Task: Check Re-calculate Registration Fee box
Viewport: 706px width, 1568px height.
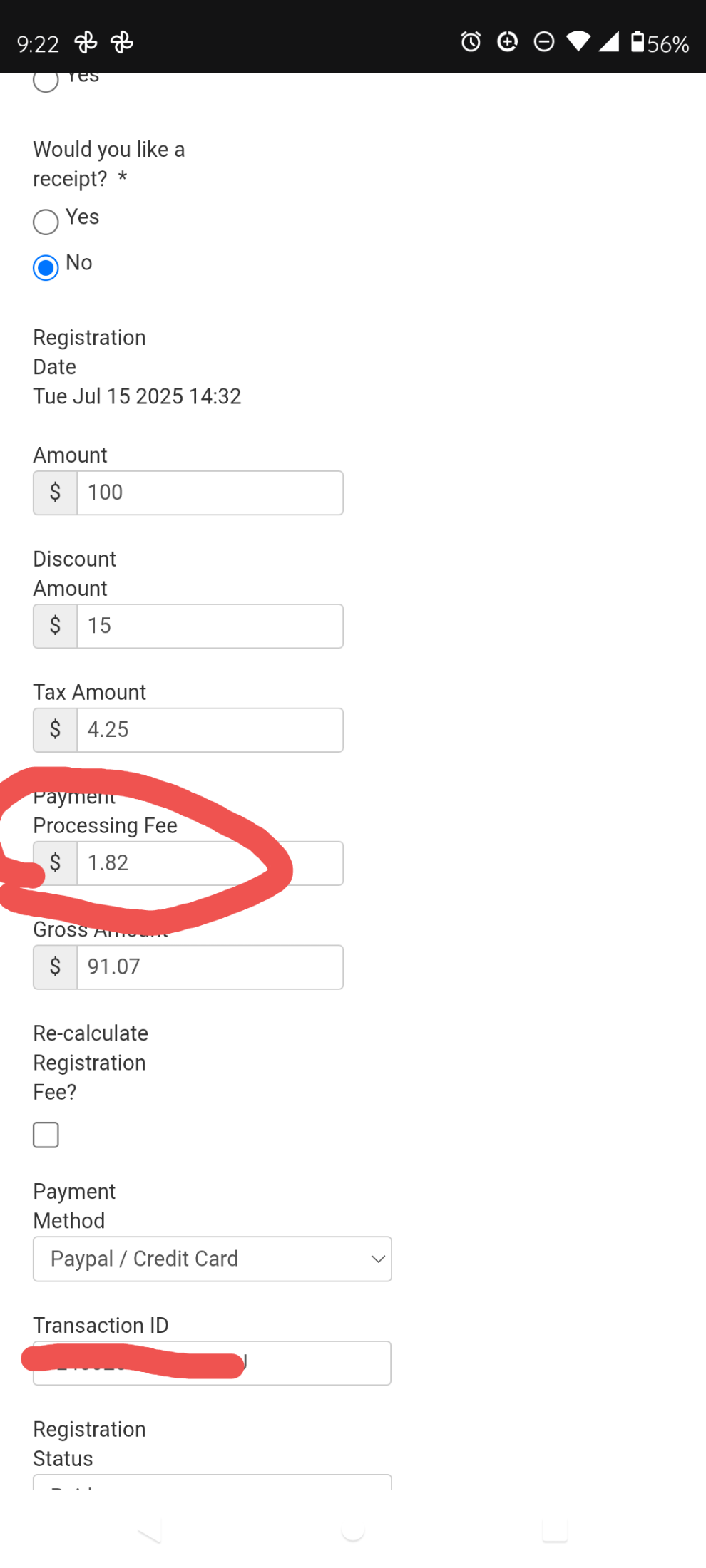Action: (46, 1135)
